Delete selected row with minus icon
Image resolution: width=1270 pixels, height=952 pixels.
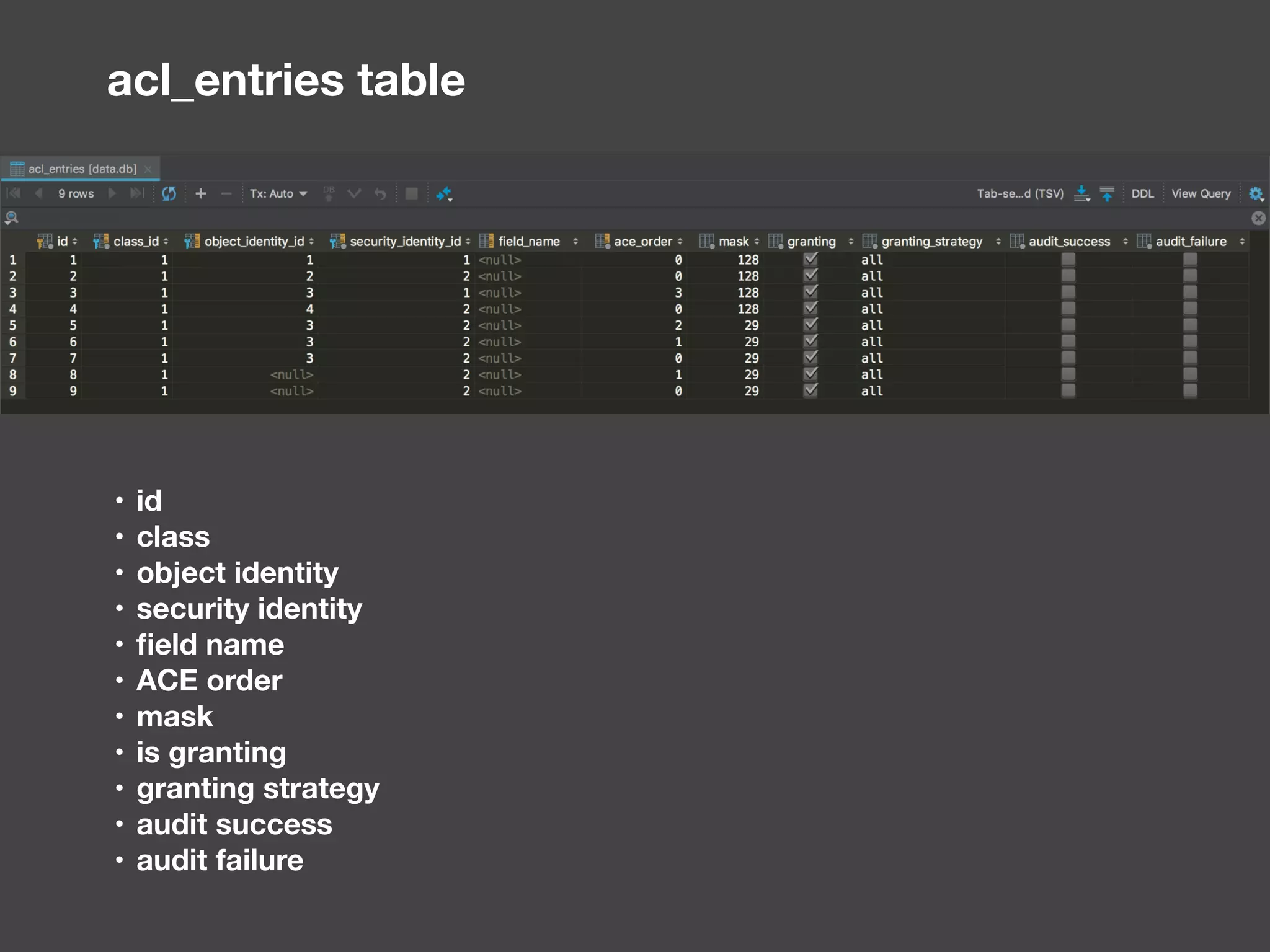[226, 194]
